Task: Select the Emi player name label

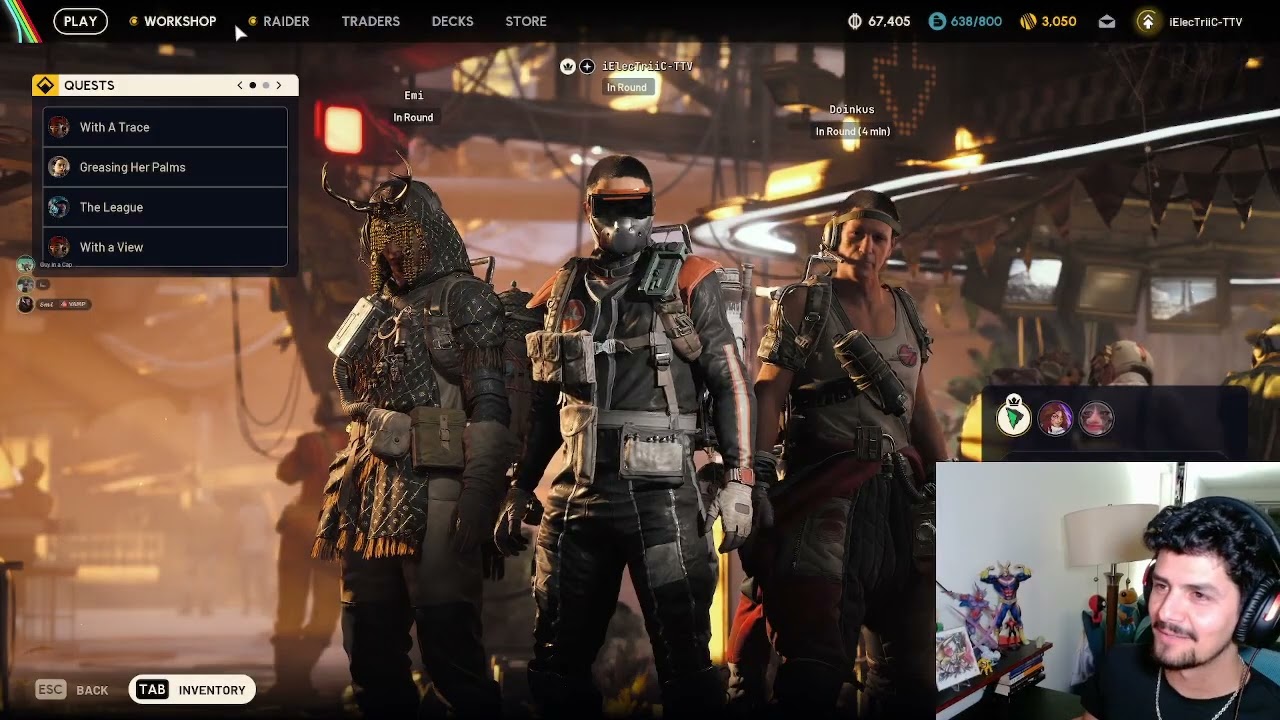Action: [414, 96]
